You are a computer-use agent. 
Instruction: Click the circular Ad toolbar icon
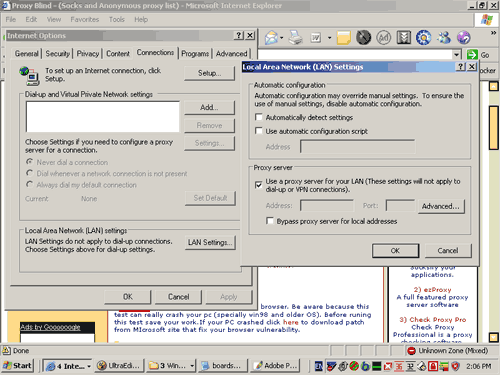pyautogui.click(x=383, y=38)
